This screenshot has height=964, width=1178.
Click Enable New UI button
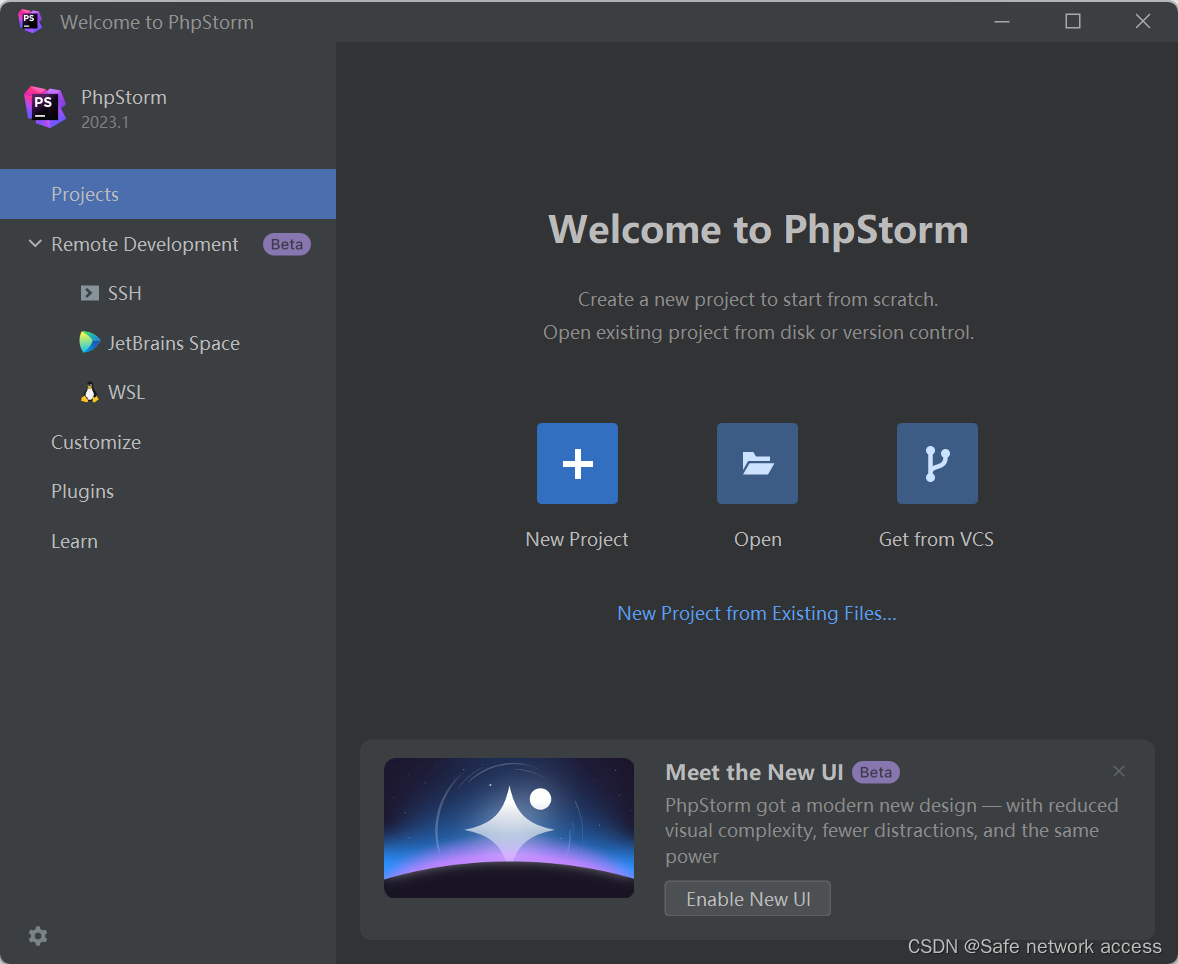pos(748,899)
